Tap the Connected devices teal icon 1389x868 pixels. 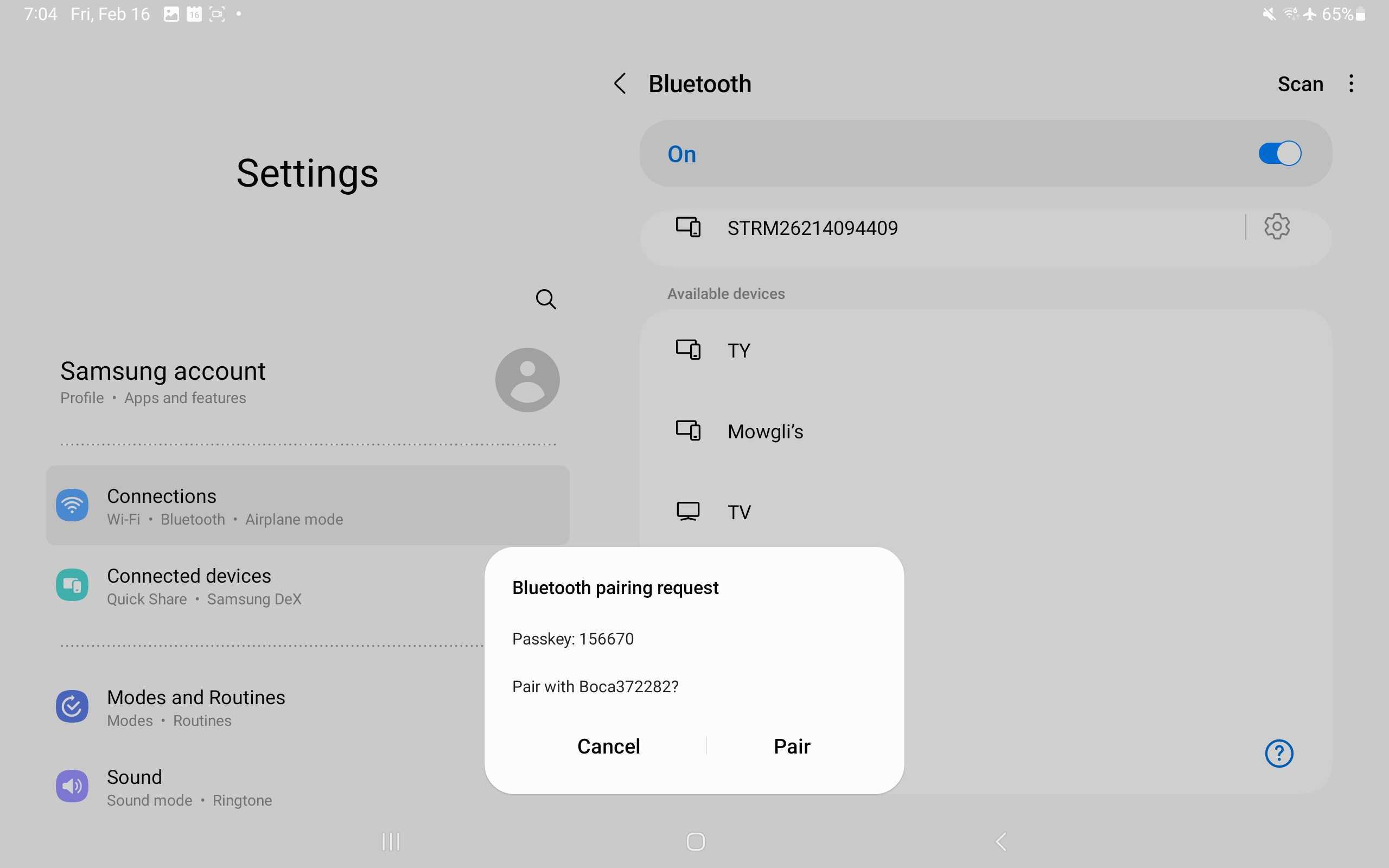(x=72, y=585)
